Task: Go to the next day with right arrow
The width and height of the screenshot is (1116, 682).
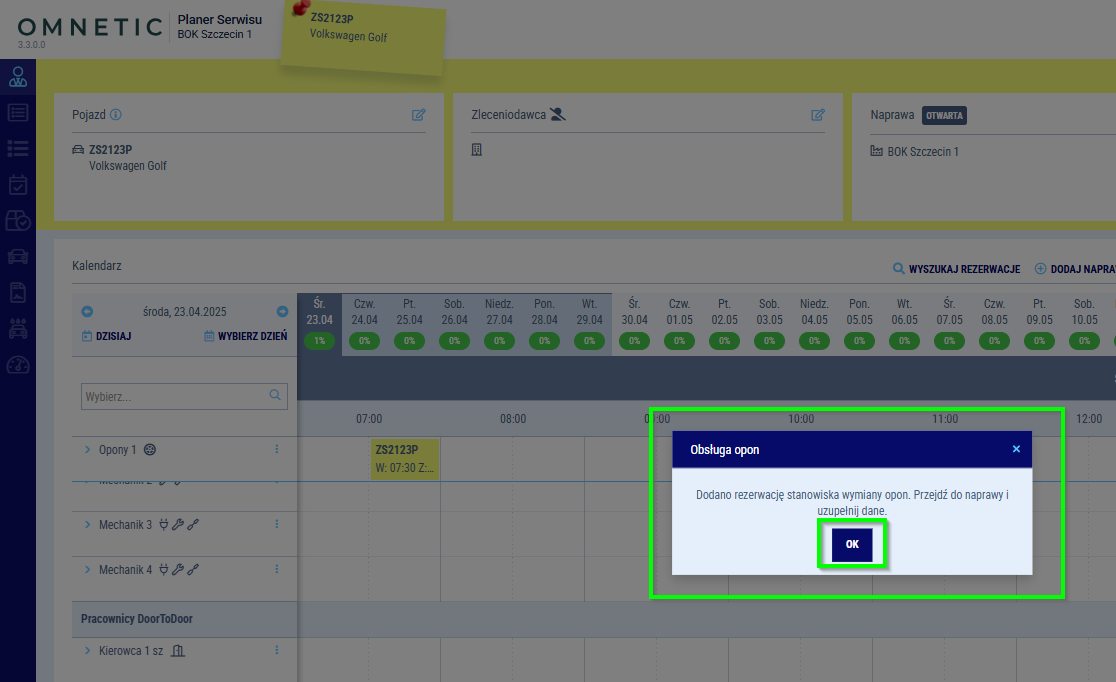Action: (x=282, y=312)
